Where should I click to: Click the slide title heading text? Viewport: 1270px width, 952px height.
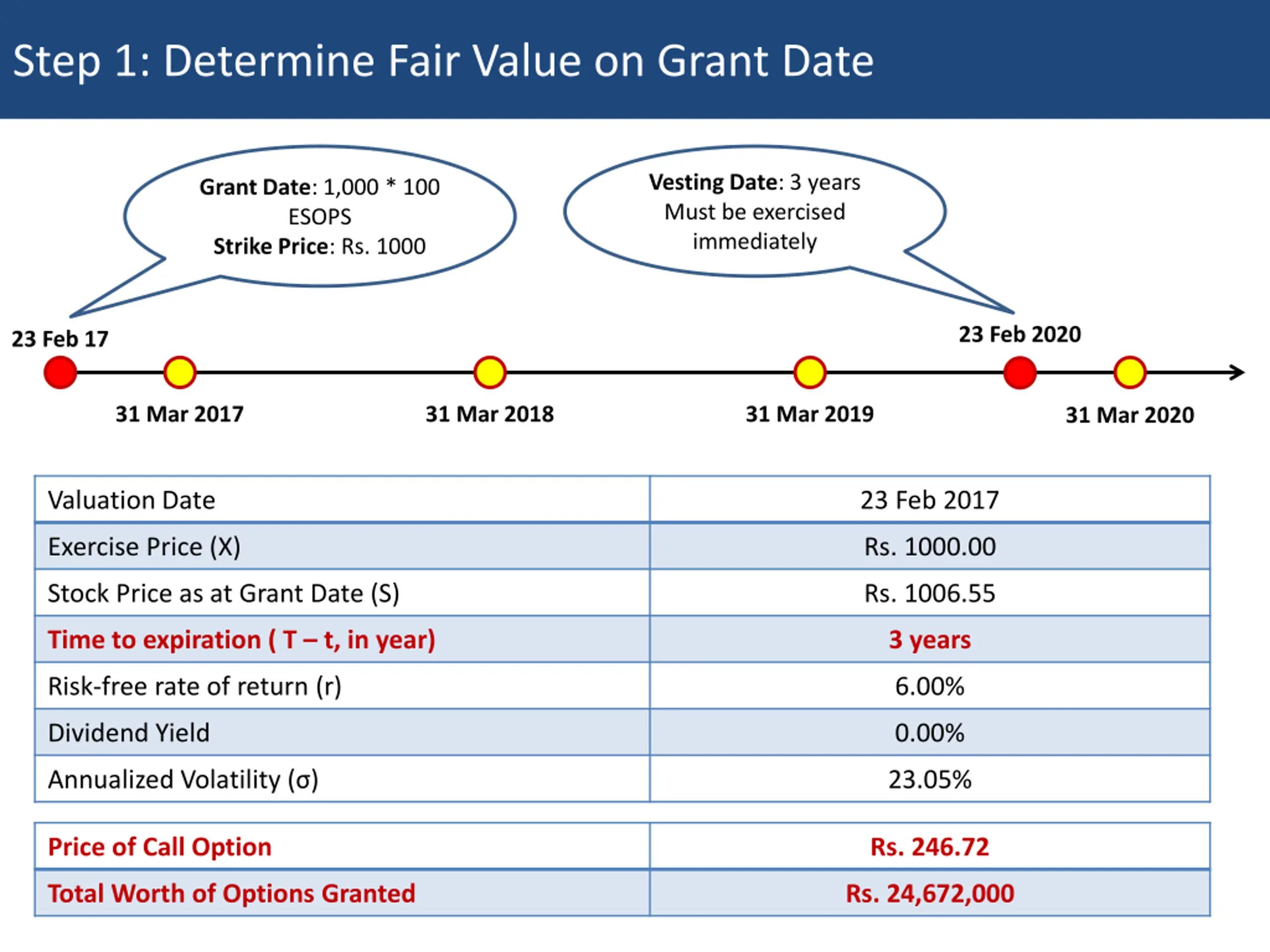click(x=443, y=60)
